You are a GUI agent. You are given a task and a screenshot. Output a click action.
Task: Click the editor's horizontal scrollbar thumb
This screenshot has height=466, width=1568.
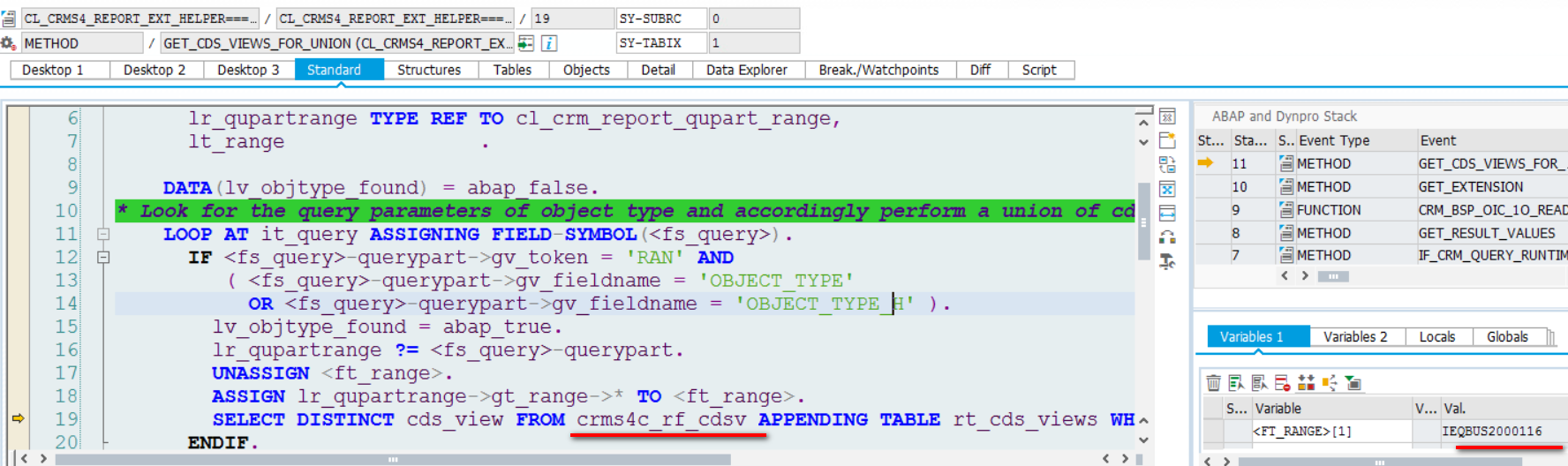point(393,460)
